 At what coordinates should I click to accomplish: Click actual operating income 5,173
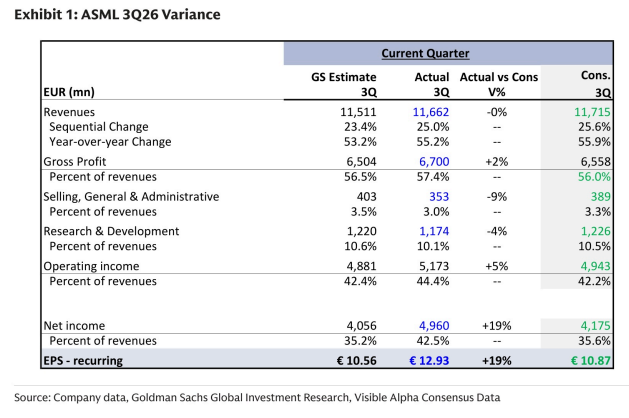coord(434,266)
